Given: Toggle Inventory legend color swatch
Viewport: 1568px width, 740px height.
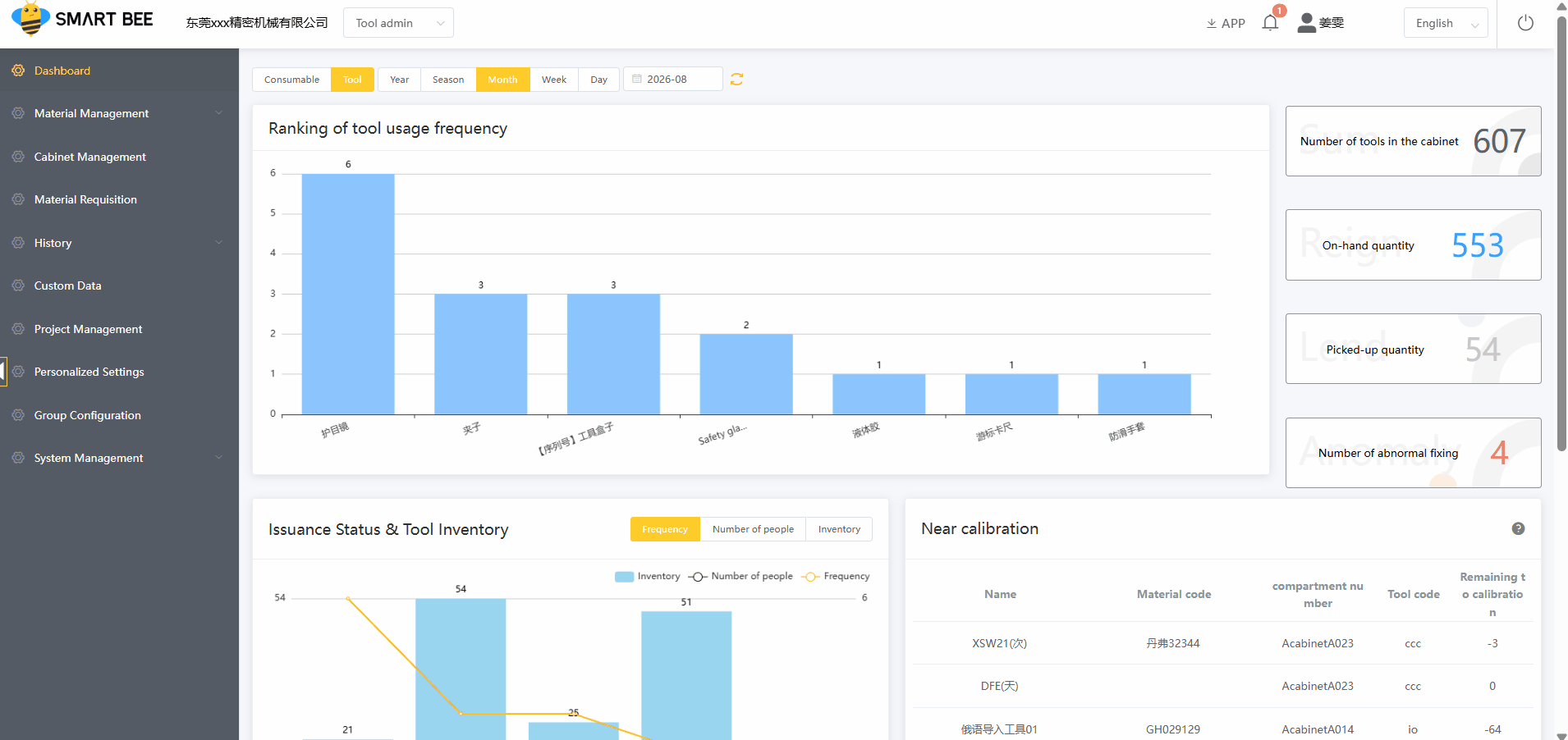Looking at the screenshot, I should click(624, 577).
